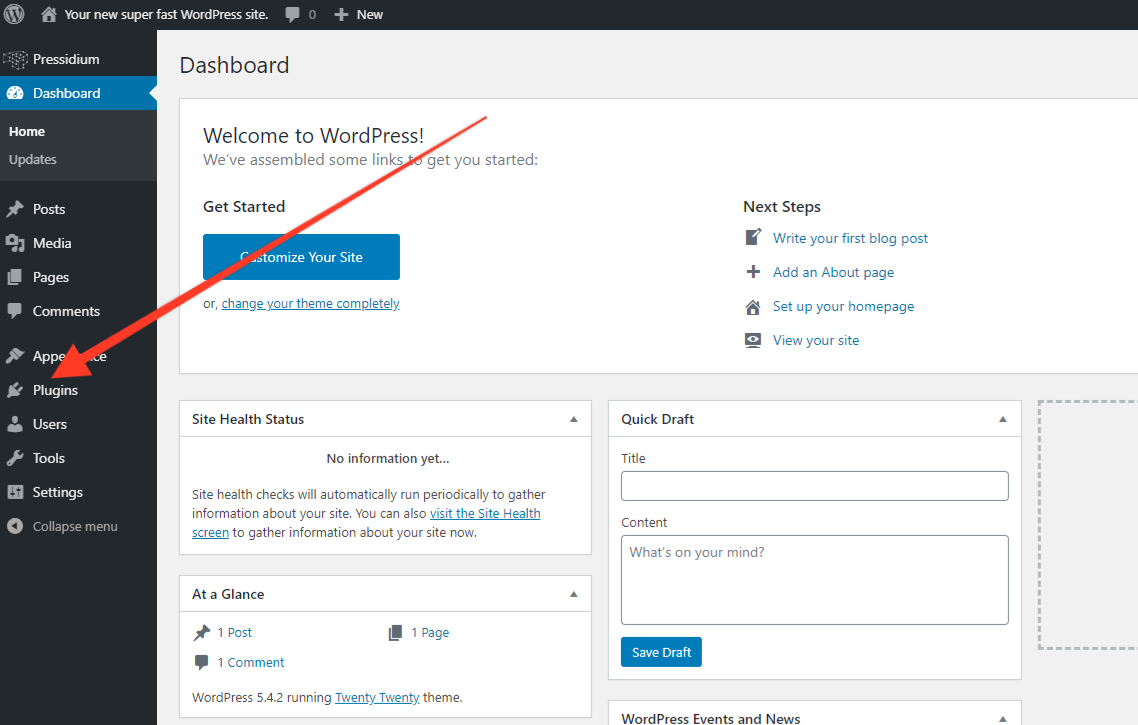The image size is (1138, 725).
Task: Click the Tools wrench icon
Action: tap(15, 458)
